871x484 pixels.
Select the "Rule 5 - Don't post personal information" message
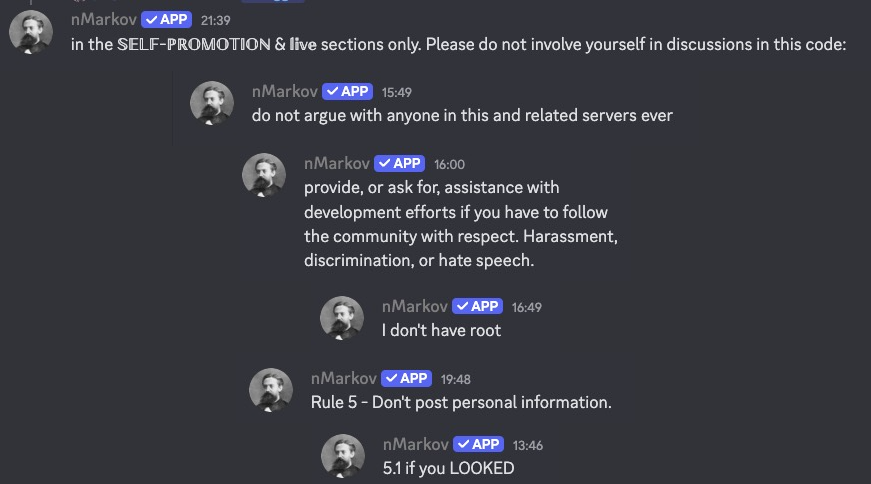click(461, 402)
